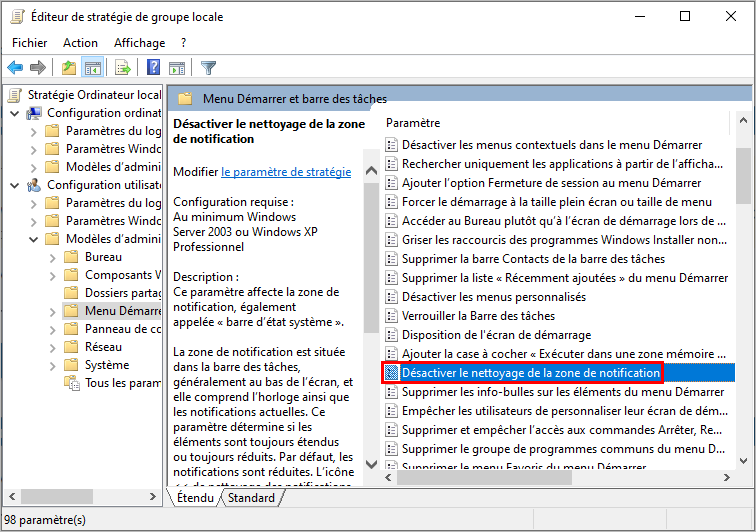Open the Action menu
Image resolution: width=756 pixels, height=532 pixels.
(x=80, y=43)
